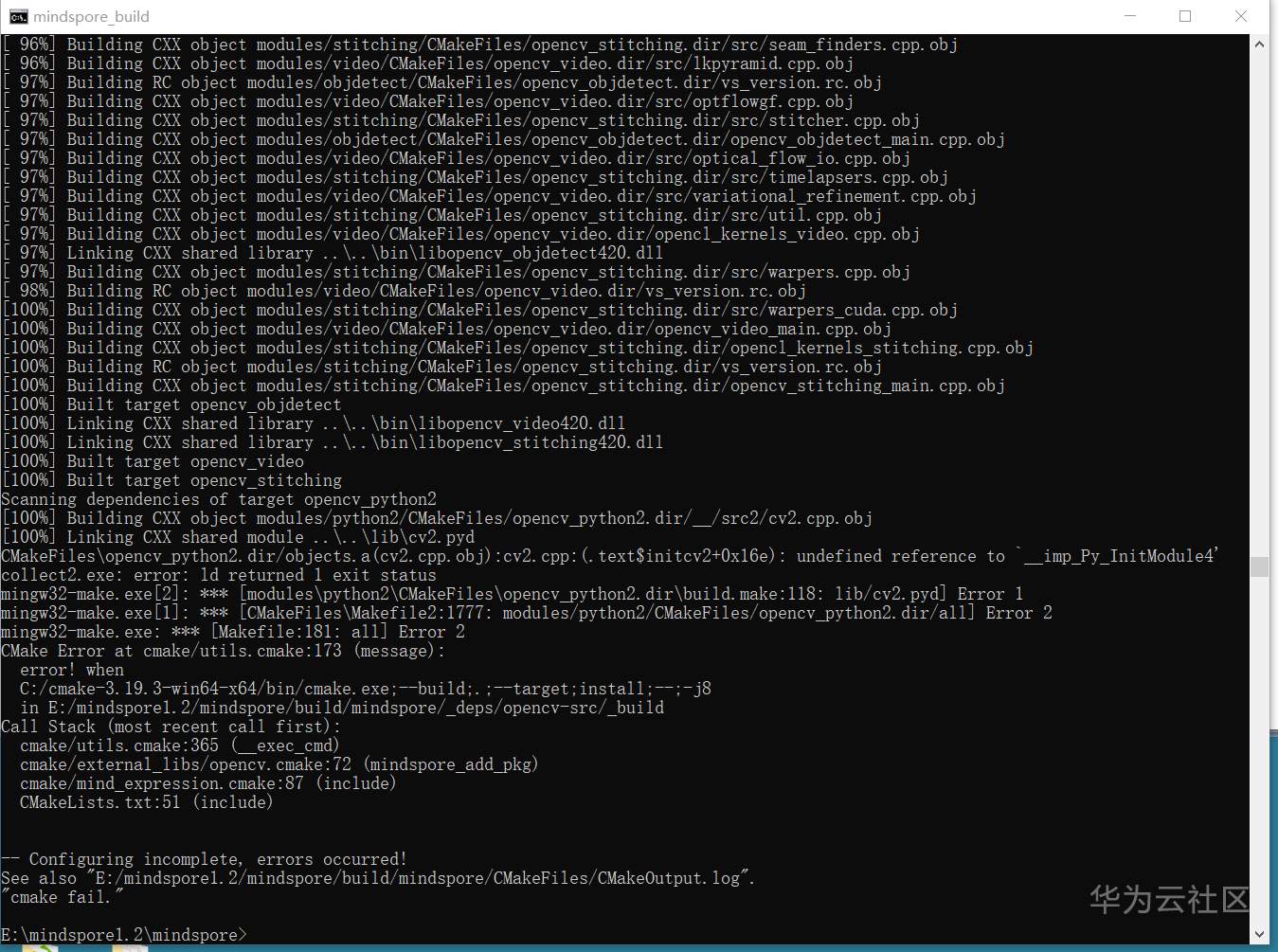The width and height of the screenshot is (1278, 952).
Task: Click "Built target opencv_objdetect" line
Action: click(171, 404)
